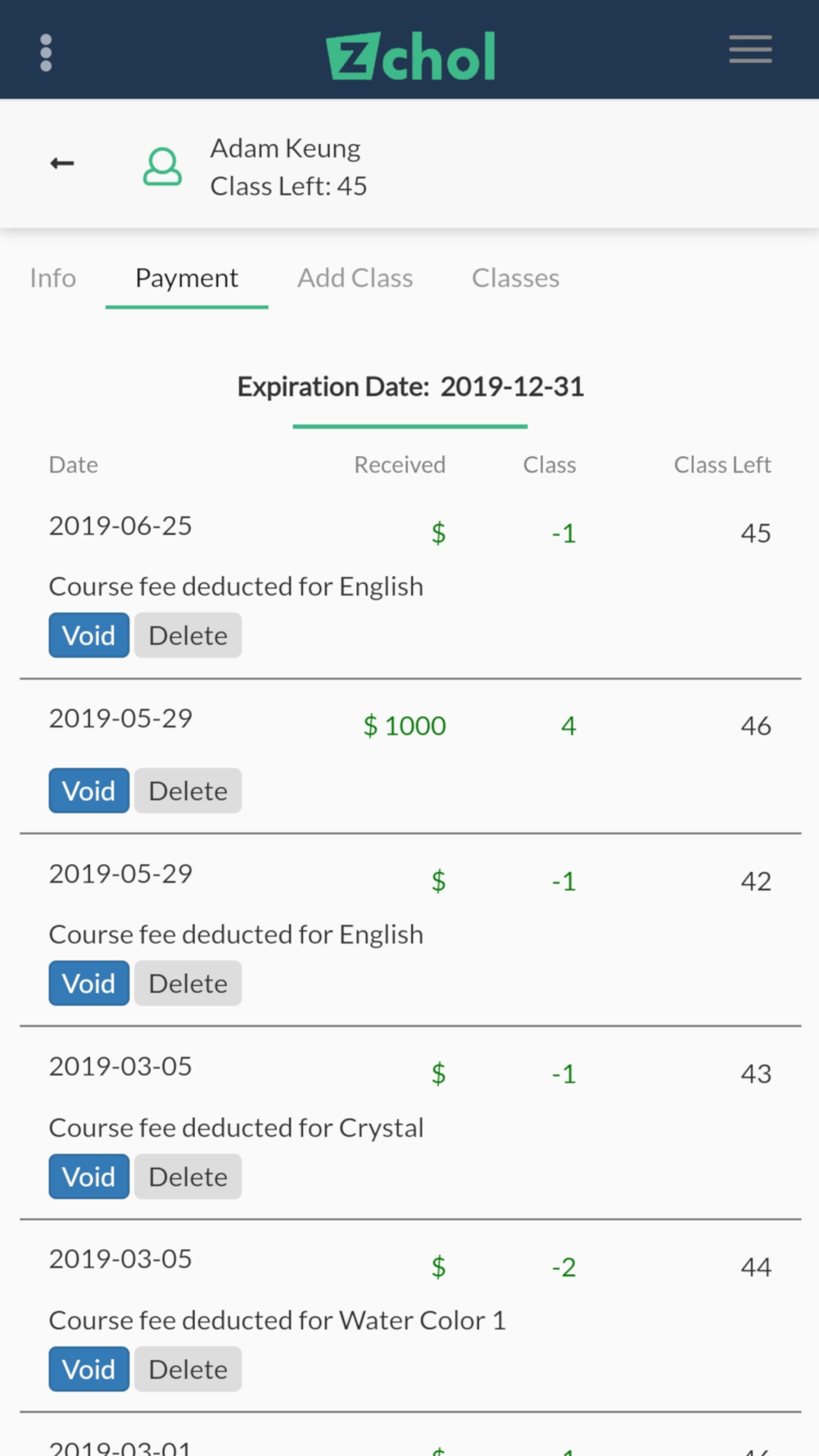
Task: Open the hamburger navigation menu
Action: (x=750, y=50)
